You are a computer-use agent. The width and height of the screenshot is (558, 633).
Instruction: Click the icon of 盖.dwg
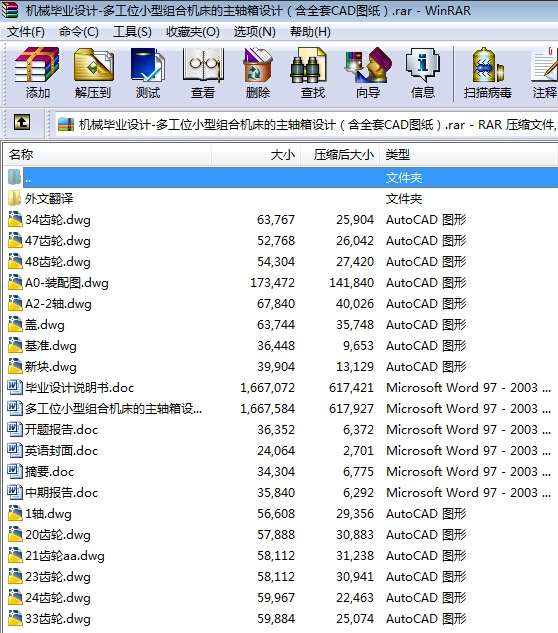[15, 324]
